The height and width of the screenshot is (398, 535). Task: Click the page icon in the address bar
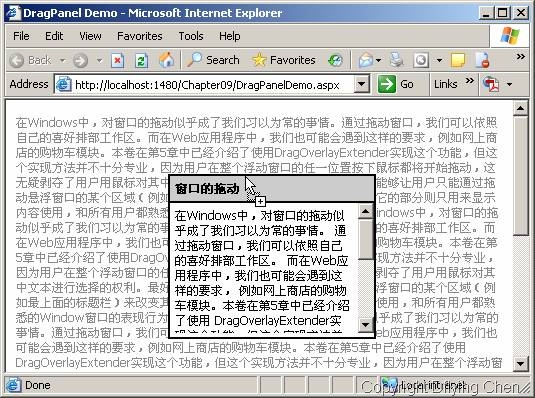tap(63, 84)
